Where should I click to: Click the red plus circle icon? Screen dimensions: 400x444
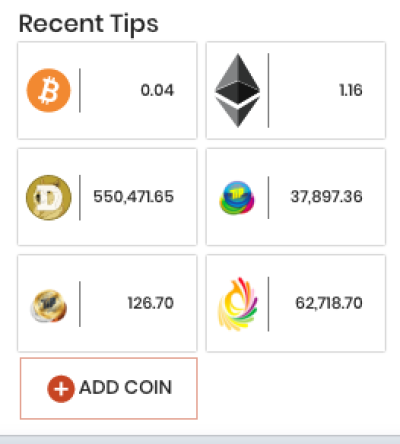61,389
